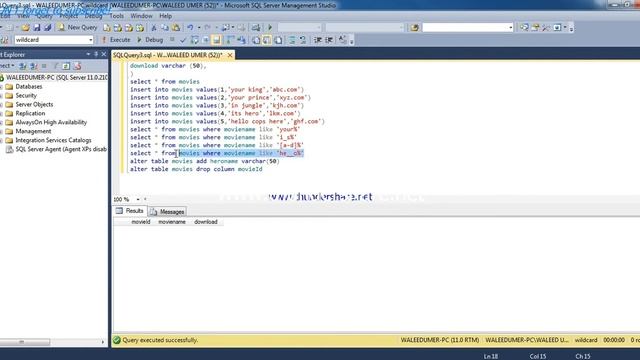The height and width of the screenshot is (360, 640).
Task: Click the Database Engine Query icon
Action: coord(107,27)
